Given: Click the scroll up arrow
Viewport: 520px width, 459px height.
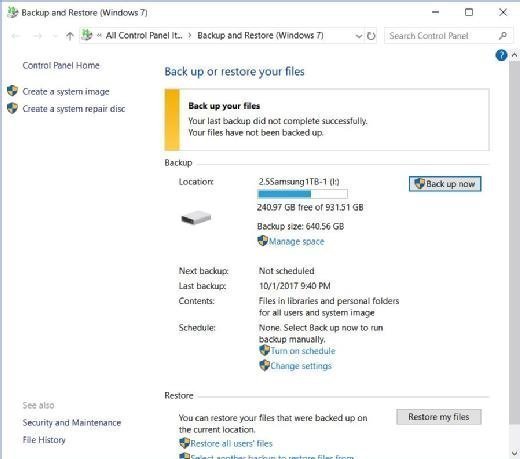Looking at the screenshot, I should [514, 55].
